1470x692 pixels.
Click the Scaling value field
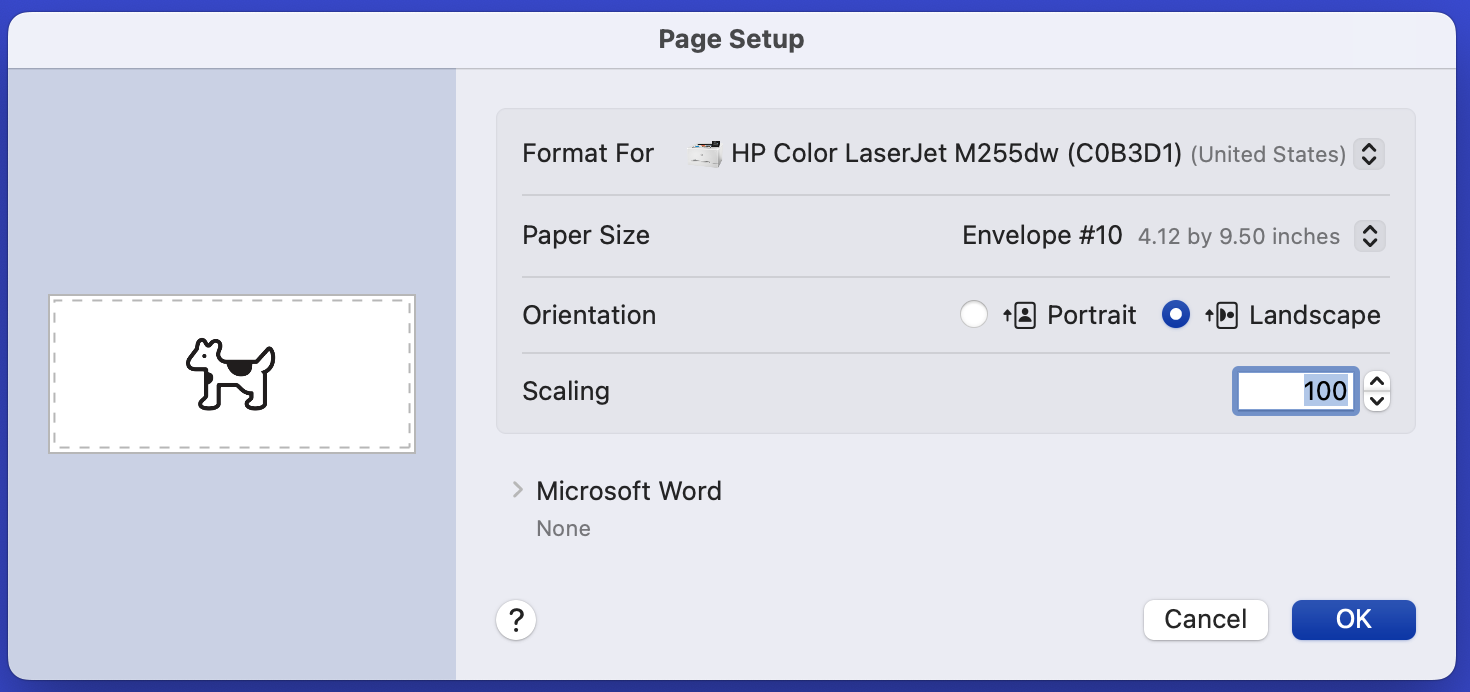[1295, 391]
